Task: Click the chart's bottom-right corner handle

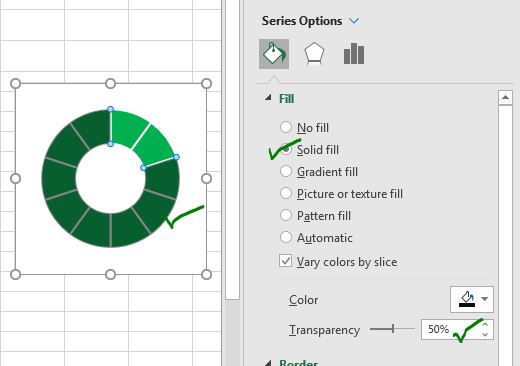Action: [x=206, y=274]
